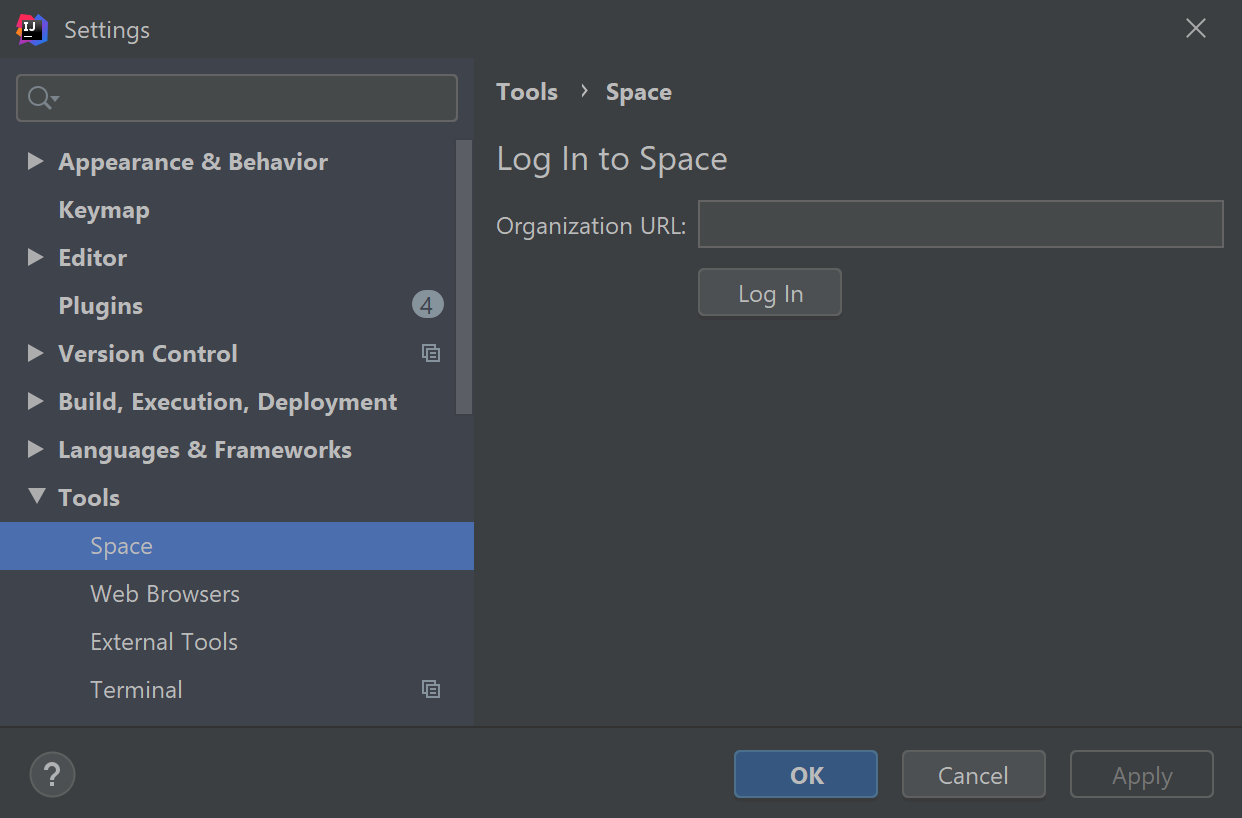Open the Help question mark icon
This screenshot has height=818, width=1242.
(x=52, y=774)
